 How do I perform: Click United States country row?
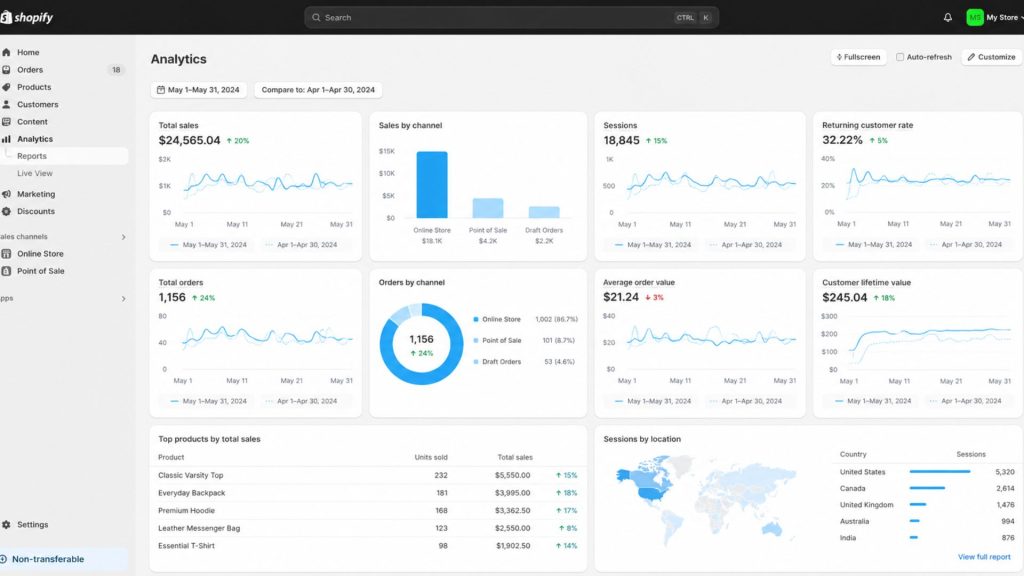927,472
